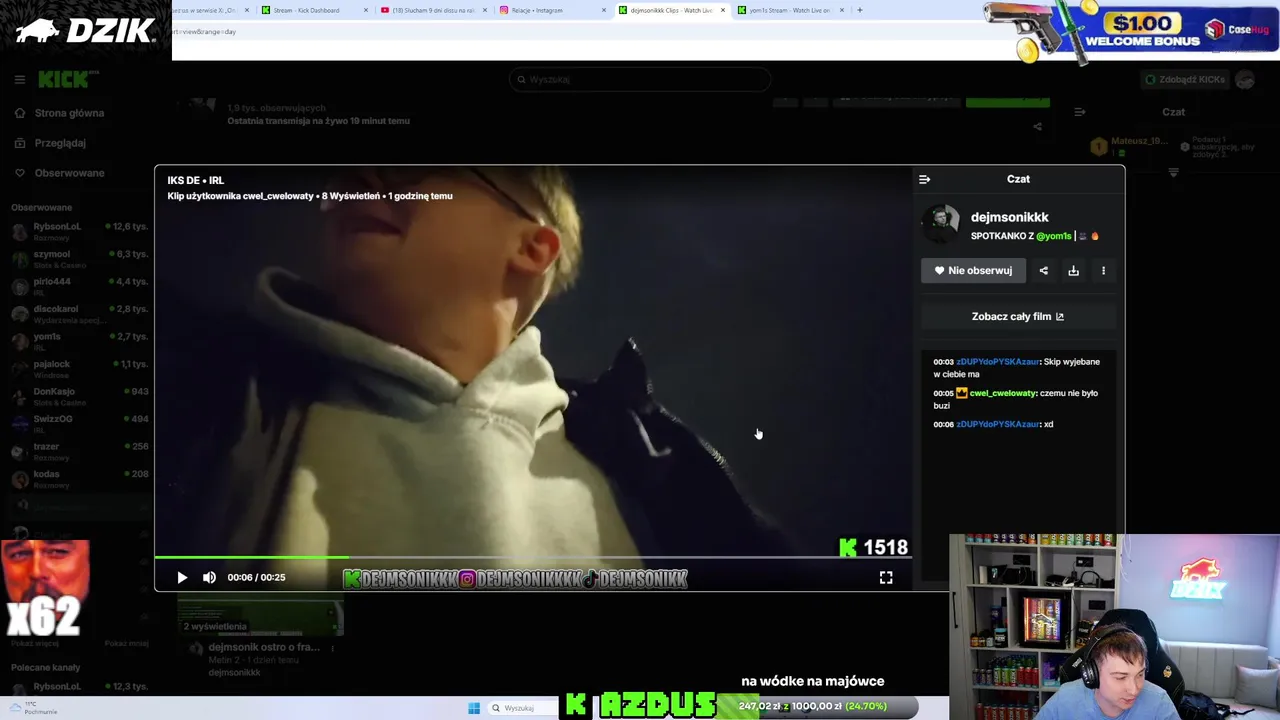Open the three-dot more options menu

click(x=1103, y=270)
